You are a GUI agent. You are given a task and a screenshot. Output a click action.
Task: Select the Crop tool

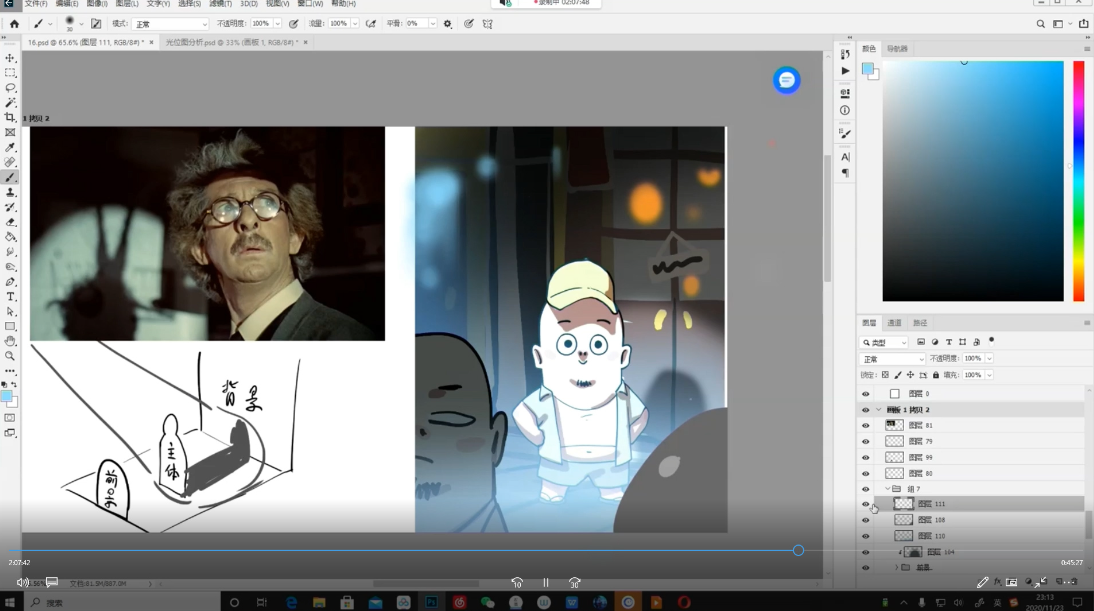click(x=10, y=117)
